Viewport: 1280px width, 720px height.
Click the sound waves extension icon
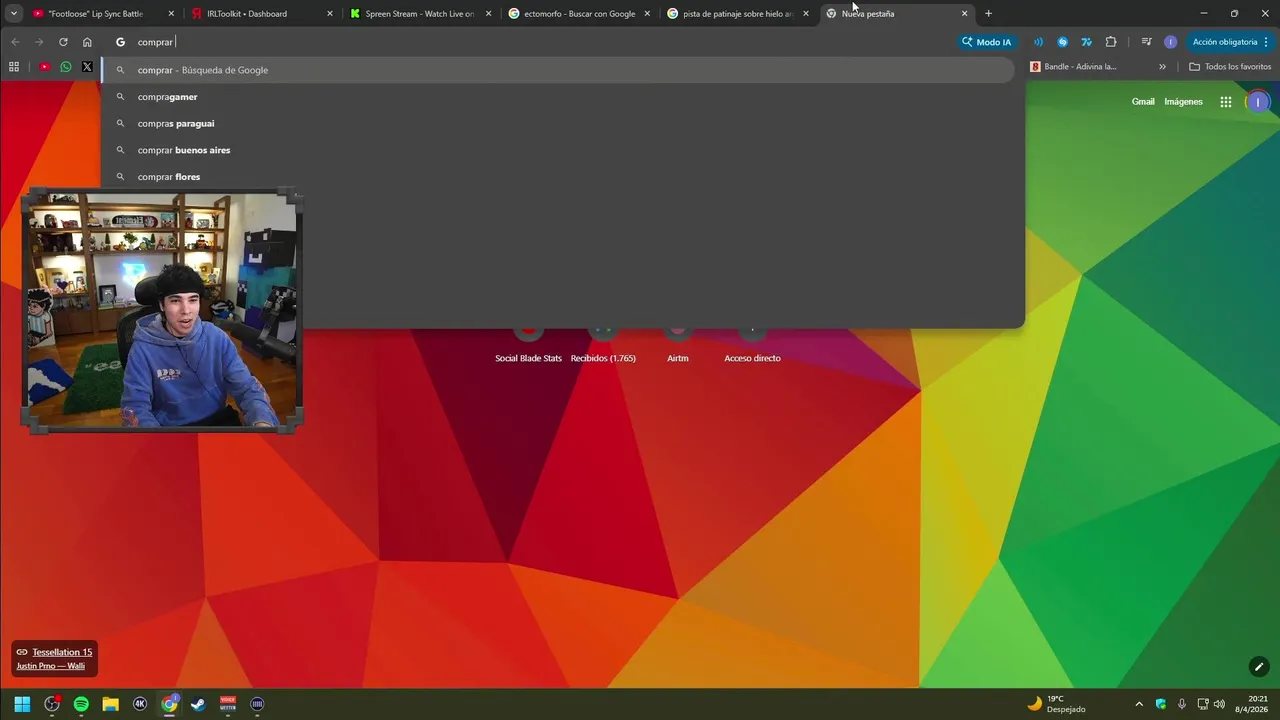click(x=1038, y=42)
